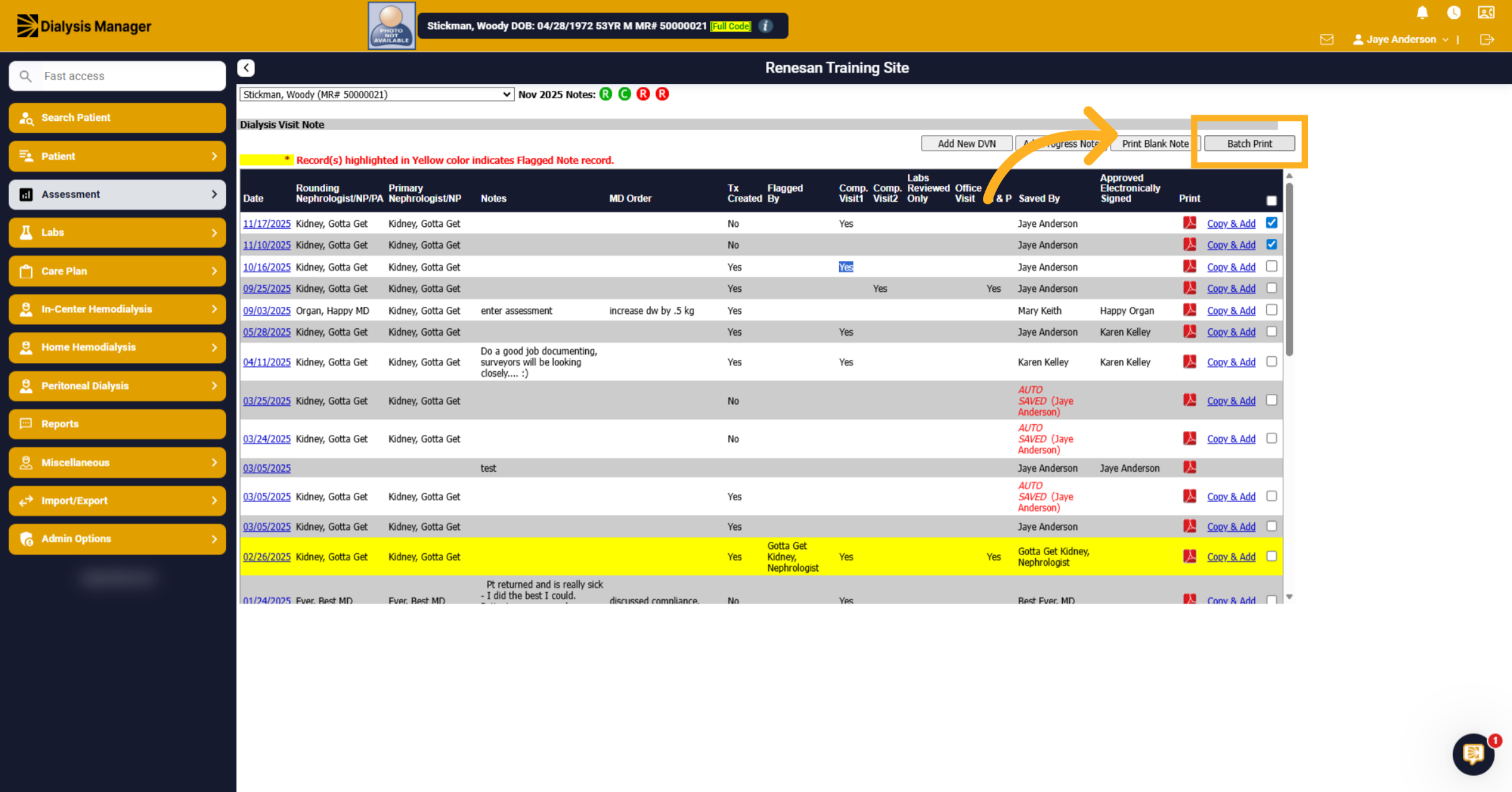The width and height of the screenshot is (1512, 792).
Task: Focus the Fast access search field
Action: tap(117, 76)
